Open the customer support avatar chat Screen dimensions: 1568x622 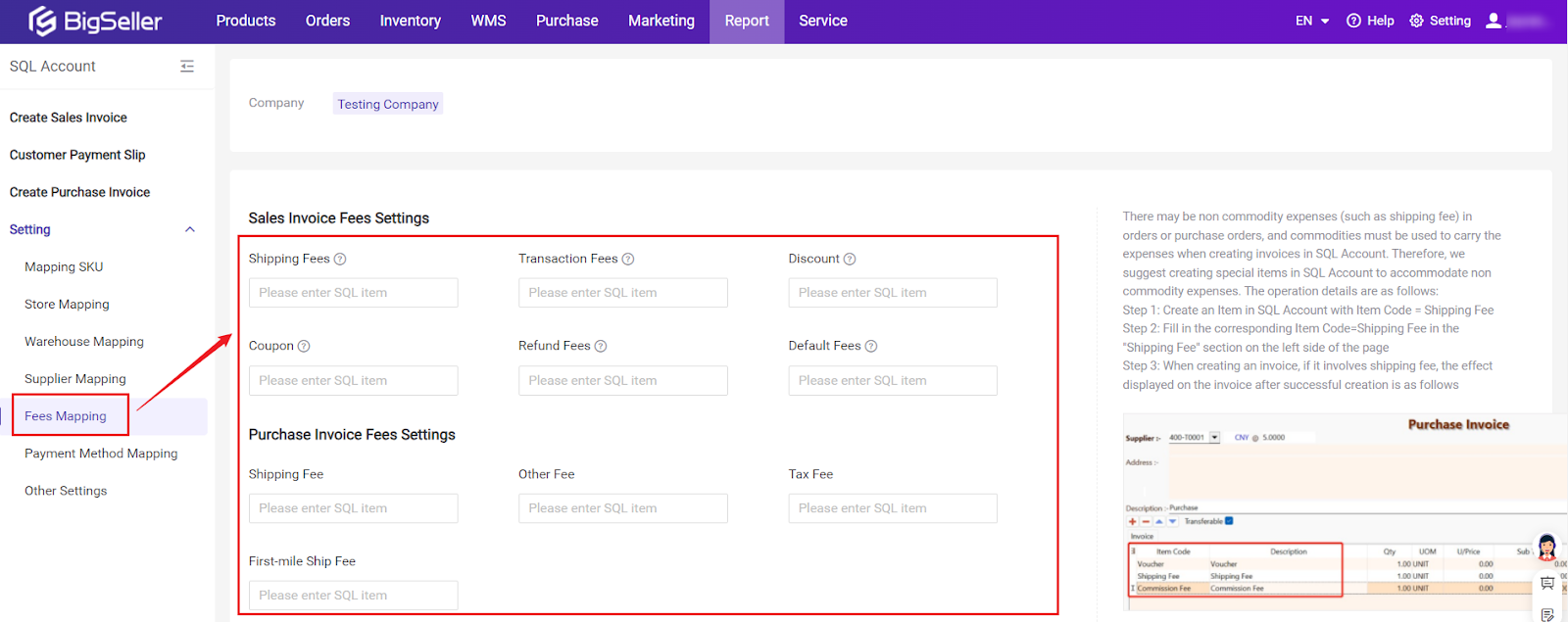click(x=1547, y=547)
